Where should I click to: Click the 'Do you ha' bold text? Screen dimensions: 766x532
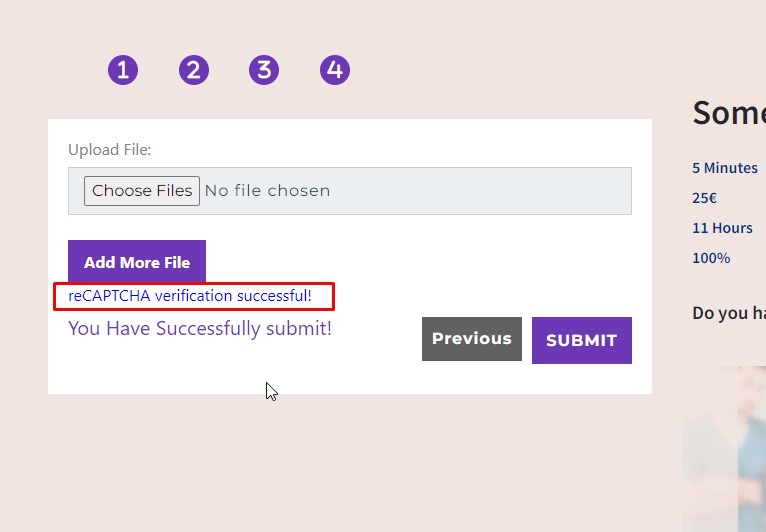coord(728,313)
